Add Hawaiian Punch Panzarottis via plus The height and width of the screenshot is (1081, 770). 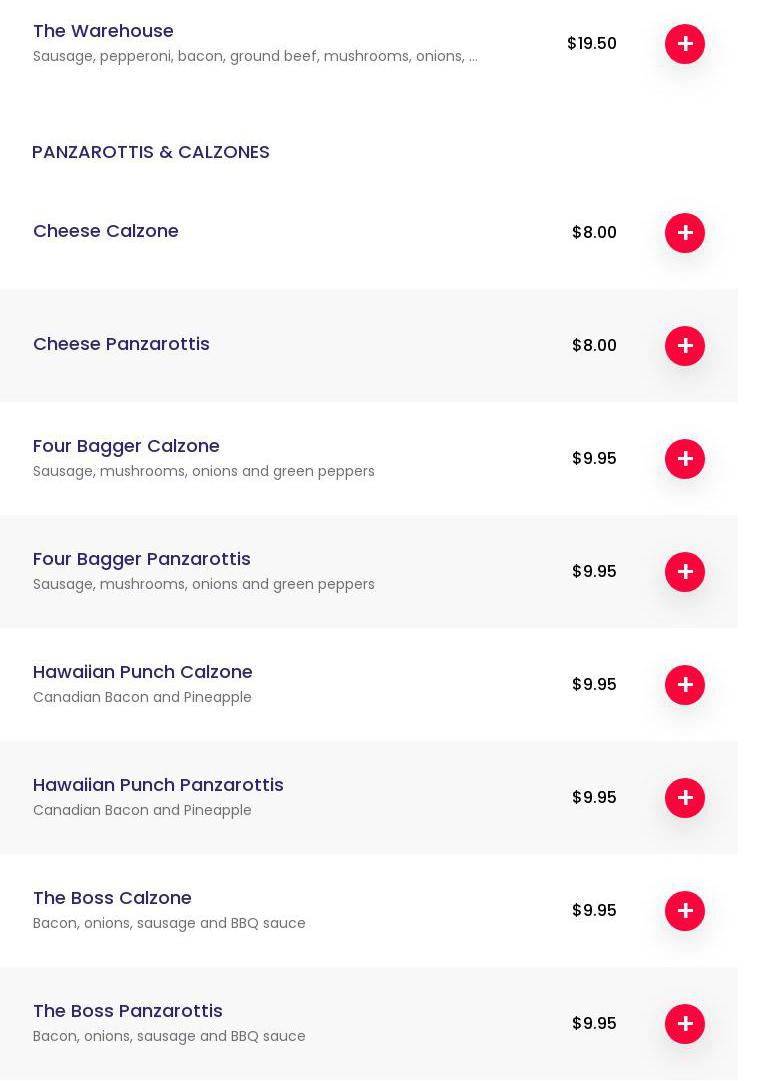click(x=684, y=798)
